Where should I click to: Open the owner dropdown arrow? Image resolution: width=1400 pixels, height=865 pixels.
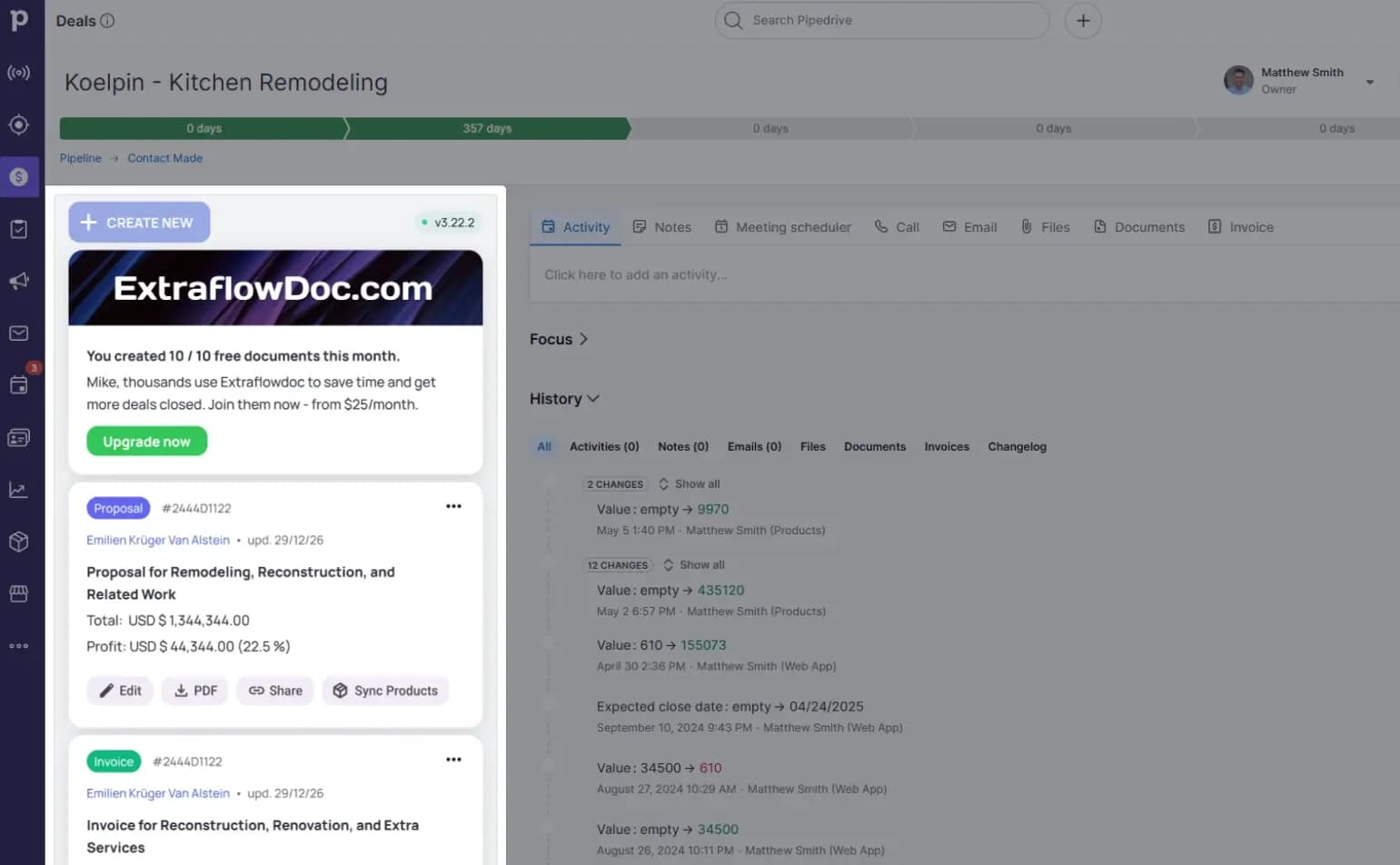point(1369,82)
